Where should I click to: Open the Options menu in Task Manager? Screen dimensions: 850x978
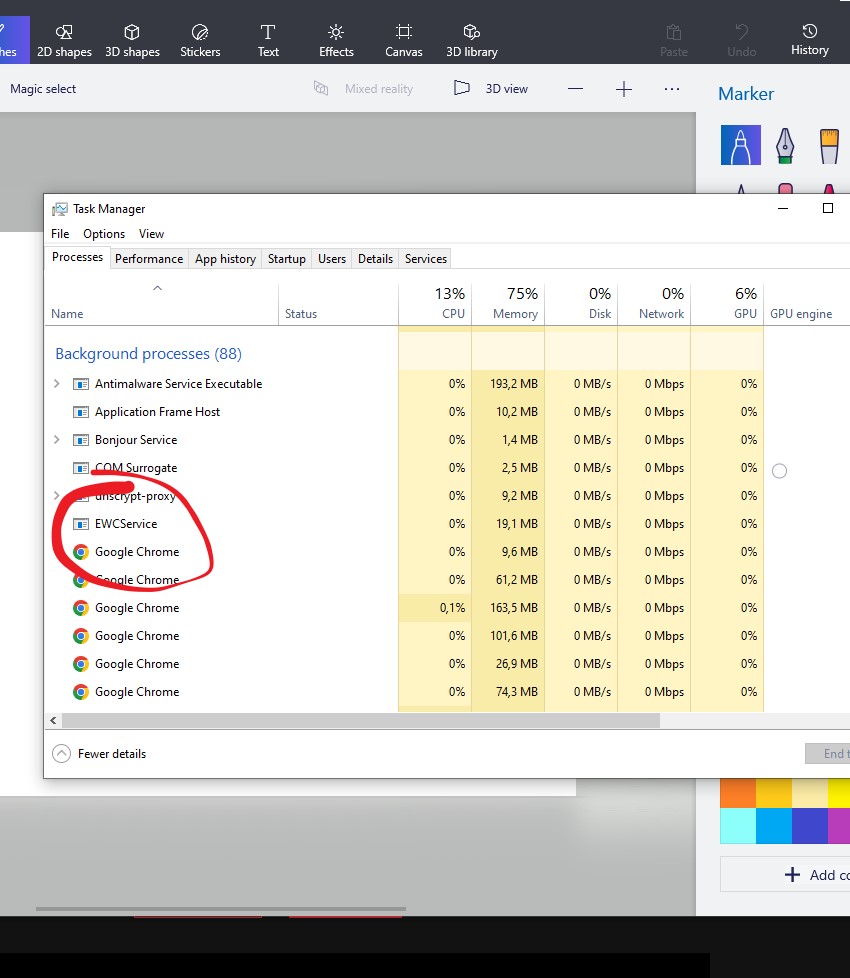coord(104,234)
